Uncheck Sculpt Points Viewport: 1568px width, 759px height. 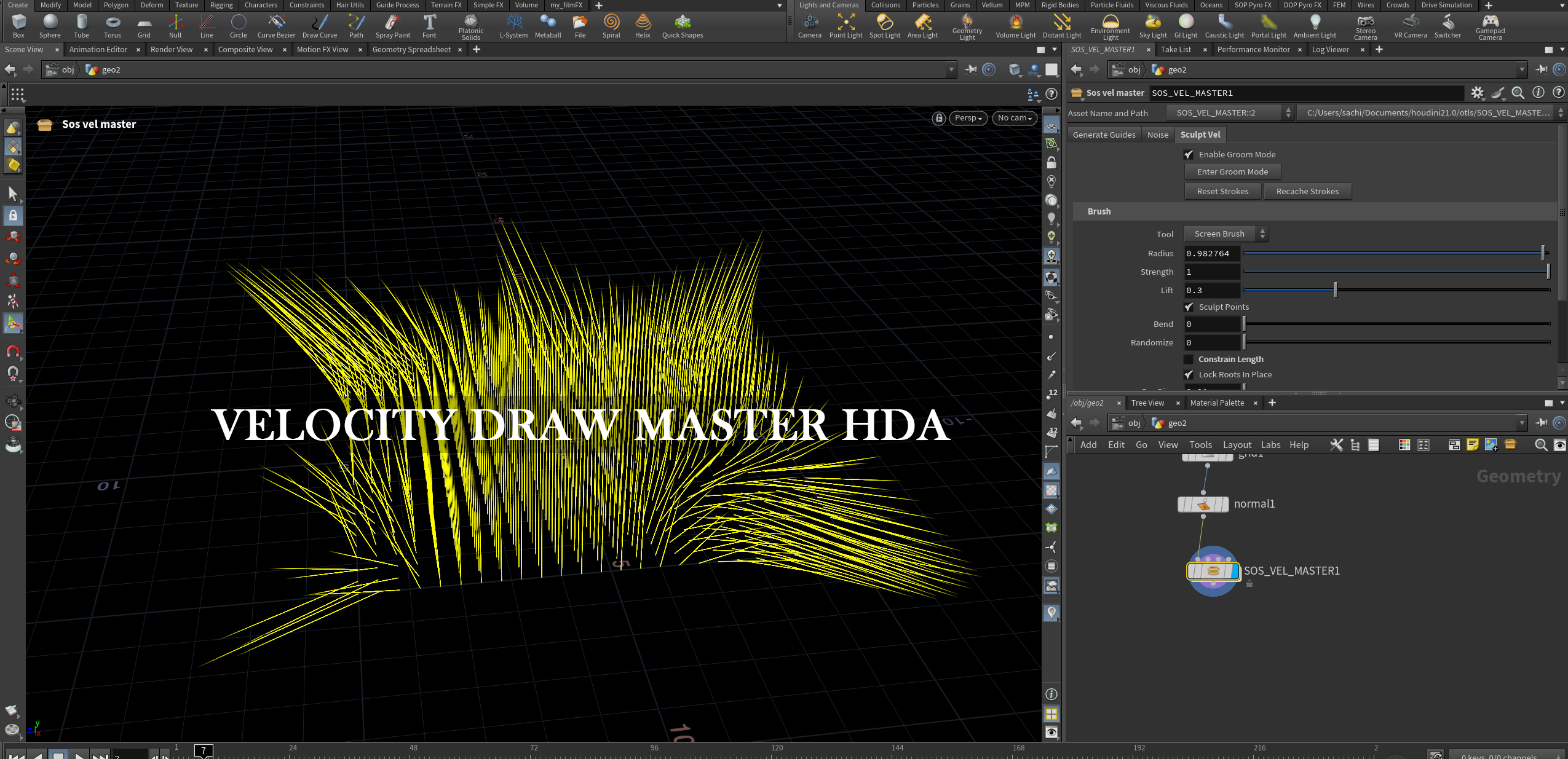click(1189, 307)
